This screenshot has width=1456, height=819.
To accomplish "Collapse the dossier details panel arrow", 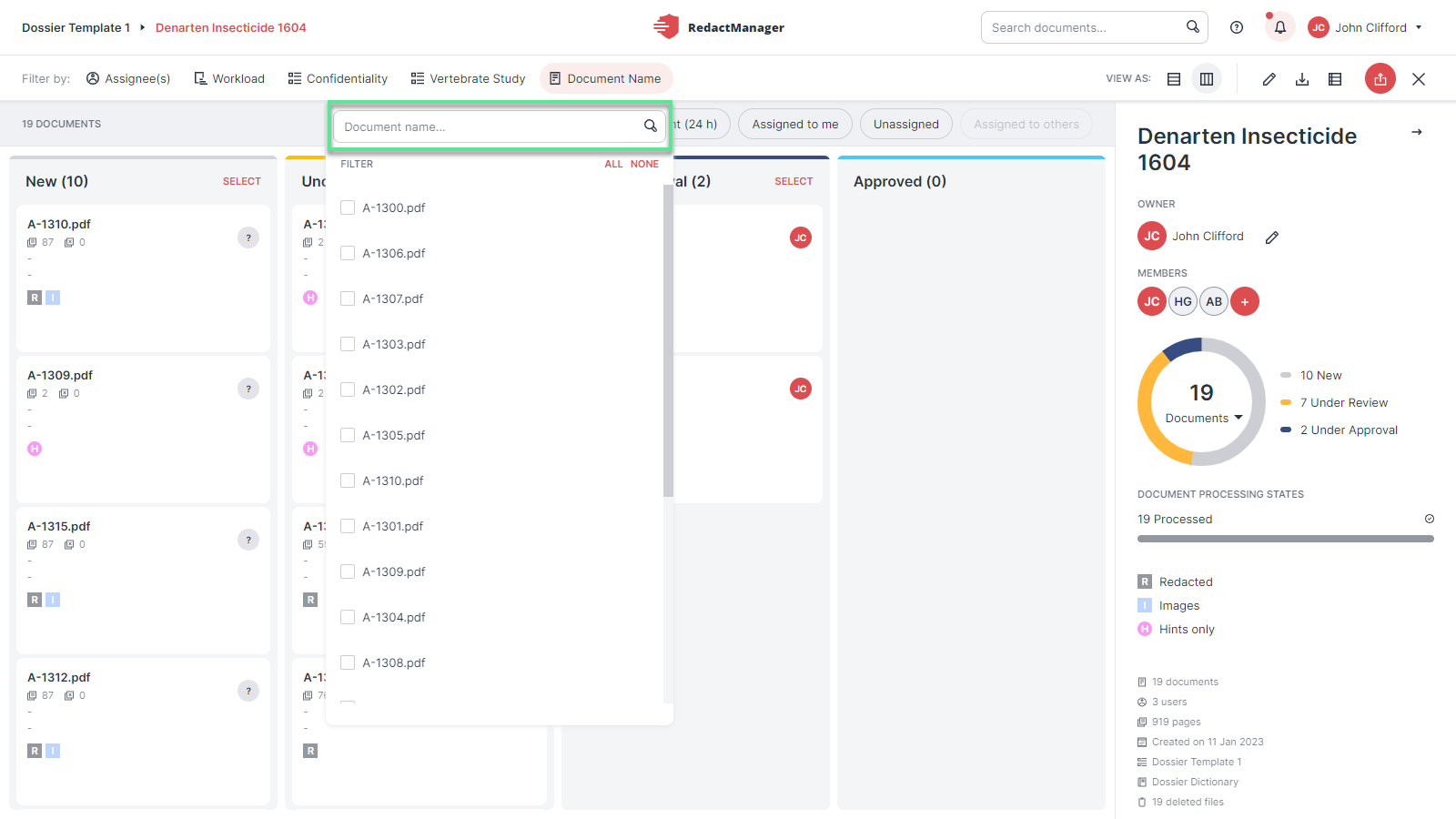I will tap(1417, 132).
